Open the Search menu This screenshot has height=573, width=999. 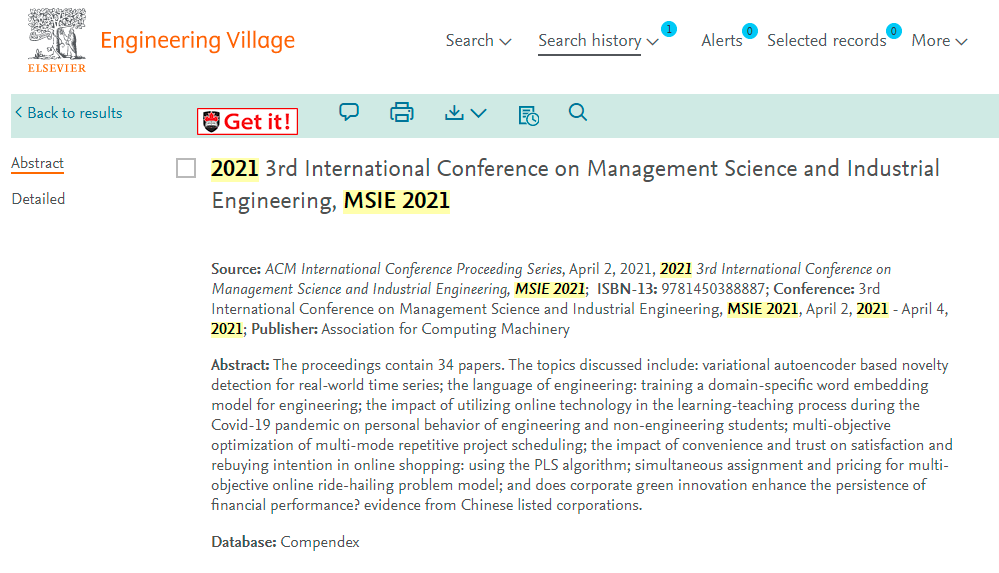(478, 40)
